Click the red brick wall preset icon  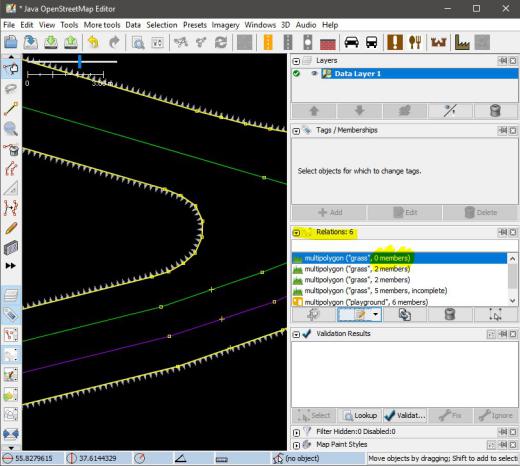pos(328,43)
